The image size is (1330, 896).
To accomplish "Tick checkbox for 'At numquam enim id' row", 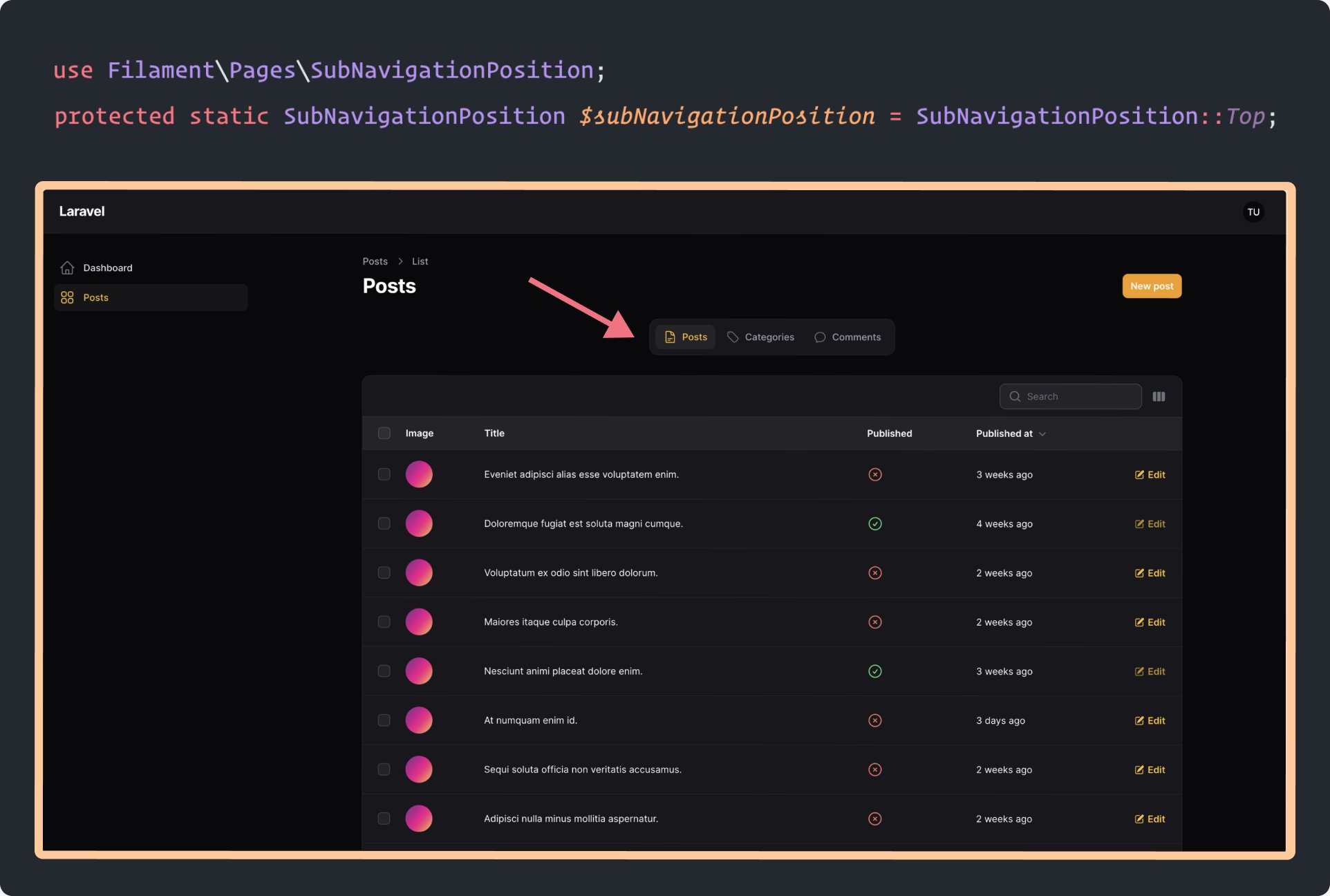I will pos(384,720).
